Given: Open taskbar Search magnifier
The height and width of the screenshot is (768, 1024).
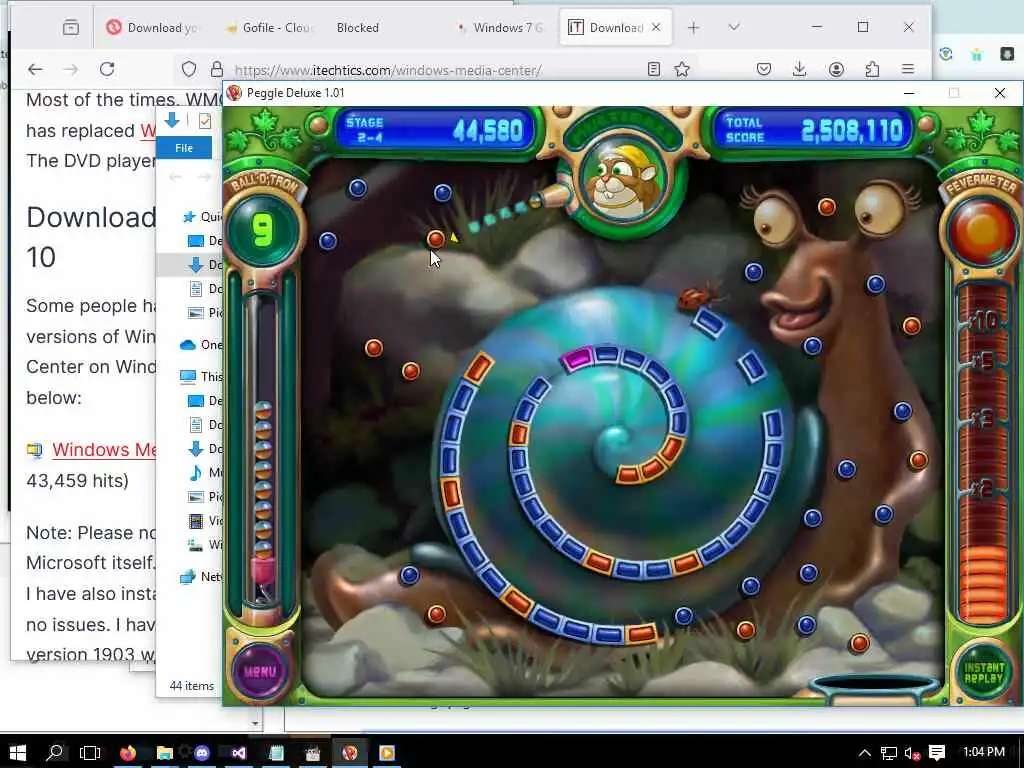Looking at the screenshot, I should point(55,753).
